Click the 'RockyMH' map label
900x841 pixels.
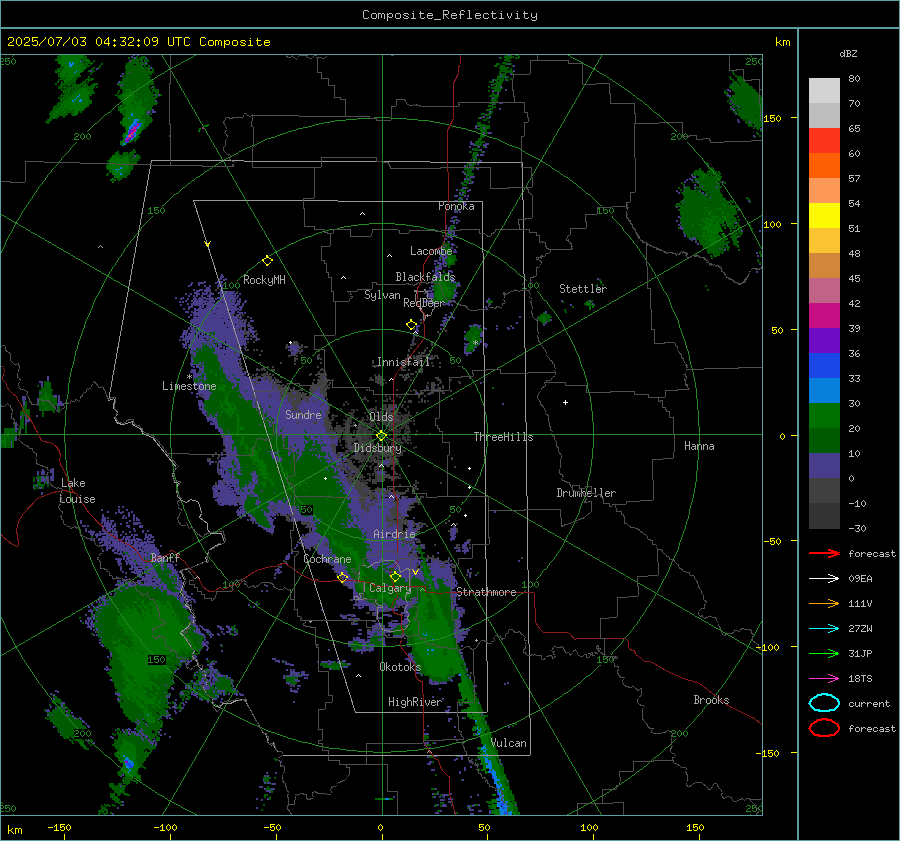click(264, 280)
